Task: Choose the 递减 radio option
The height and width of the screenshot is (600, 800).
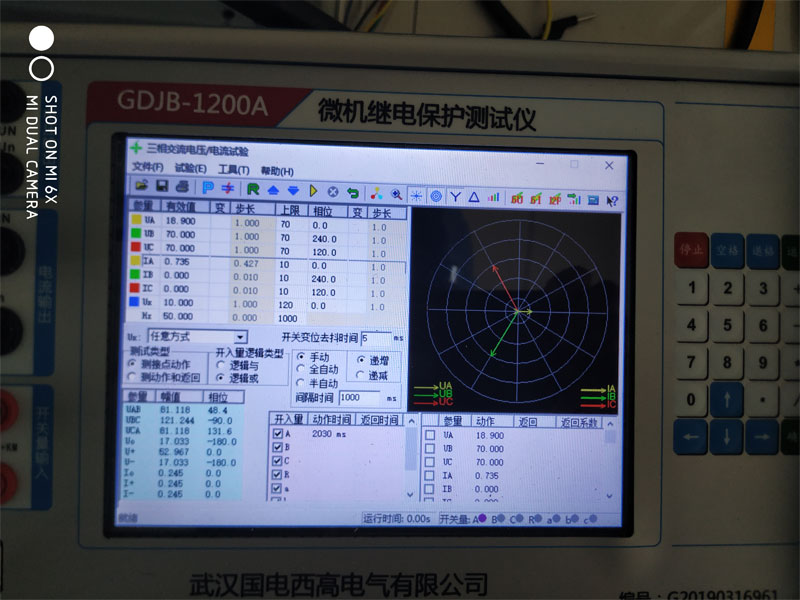Action: (x=361, y=375)
